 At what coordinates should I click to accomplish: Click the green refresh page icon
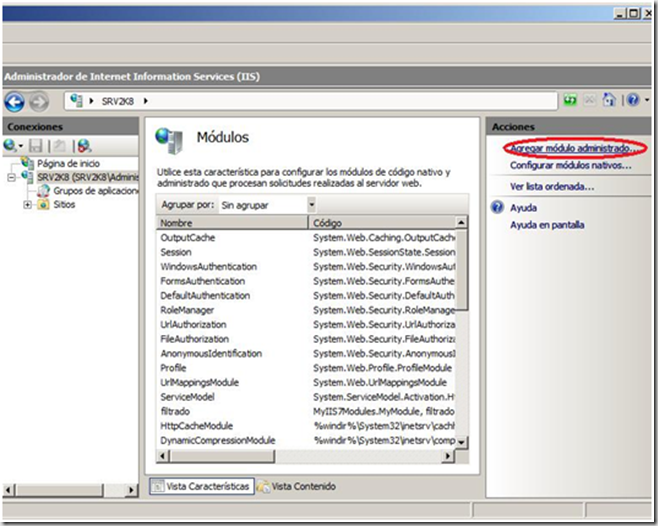[570, 100]
